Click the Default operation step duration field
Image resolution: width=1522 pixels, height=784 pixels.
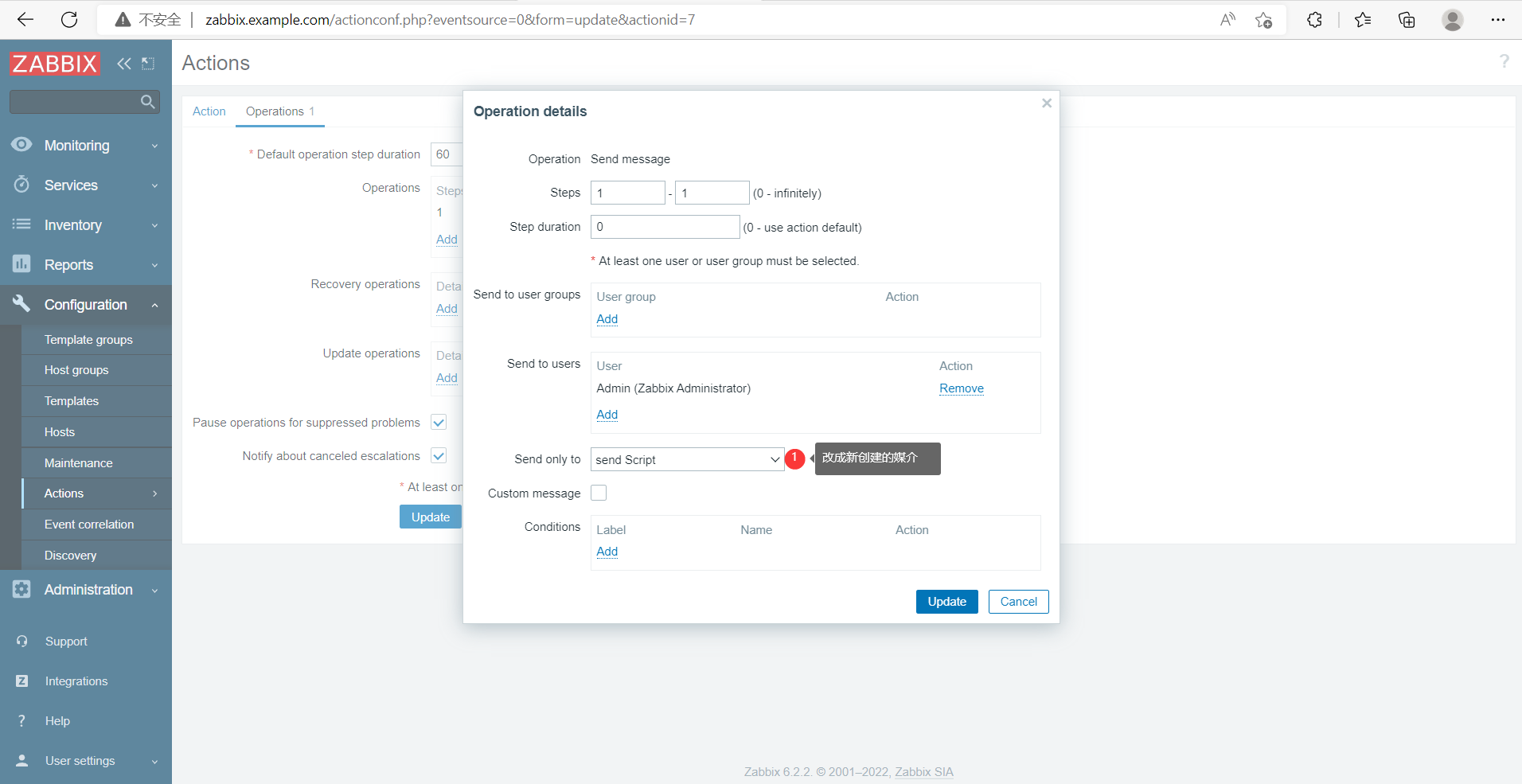click(x=446, y=154)
